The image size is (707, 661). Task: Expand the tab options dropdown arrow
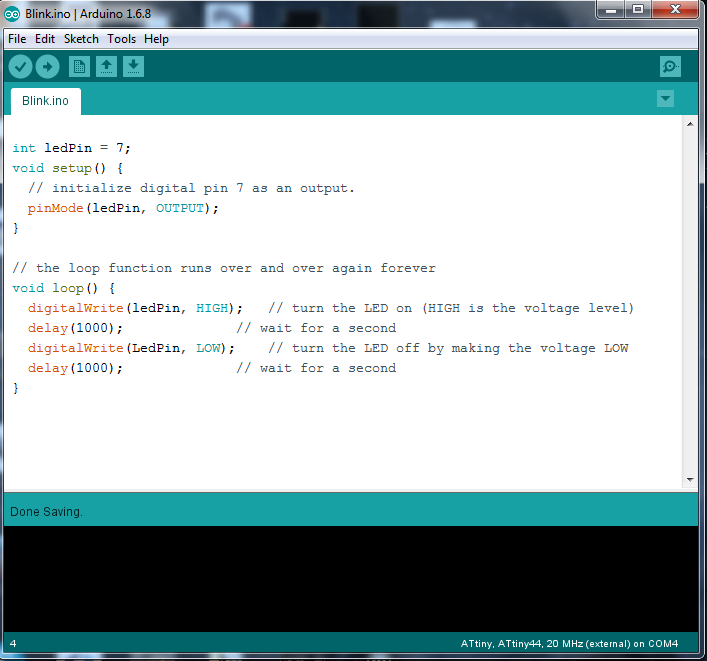(665, 99)
